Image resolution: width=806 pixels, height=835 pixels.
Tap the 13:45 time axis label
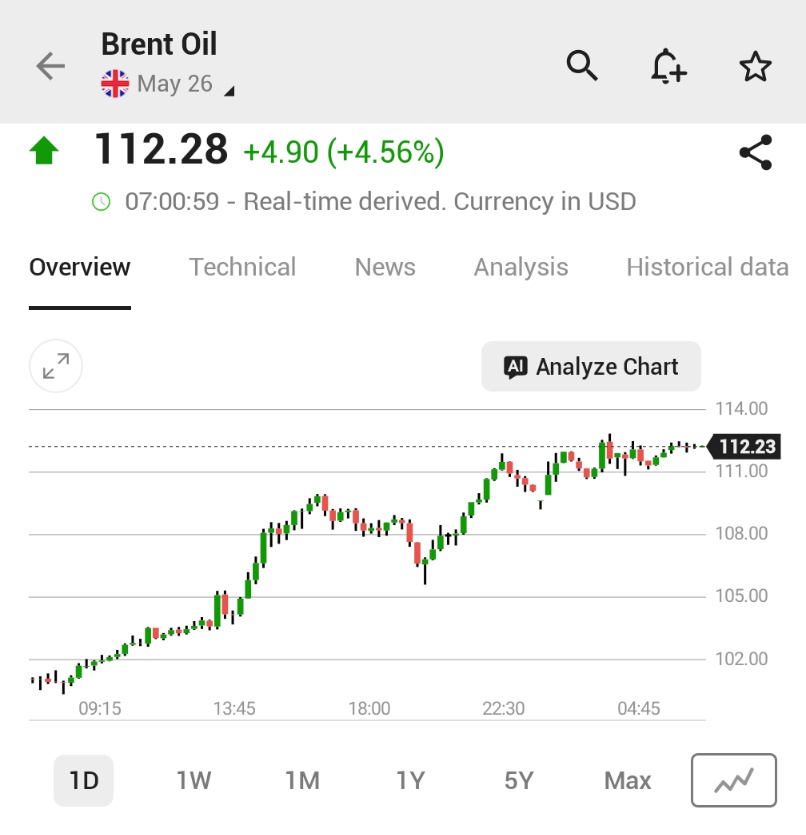[234, 709]
